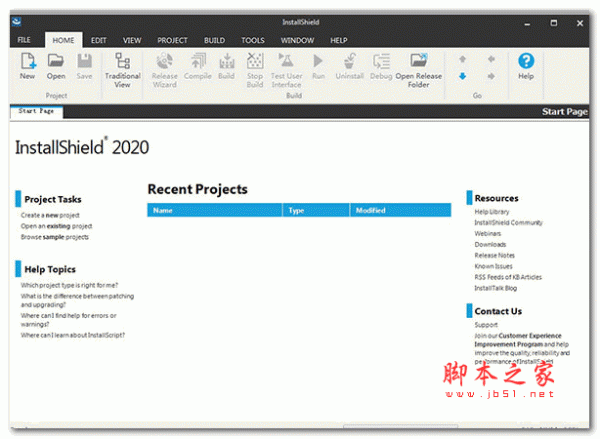
Task: Click the forward arrow in Go group
Action: point(491,76)
